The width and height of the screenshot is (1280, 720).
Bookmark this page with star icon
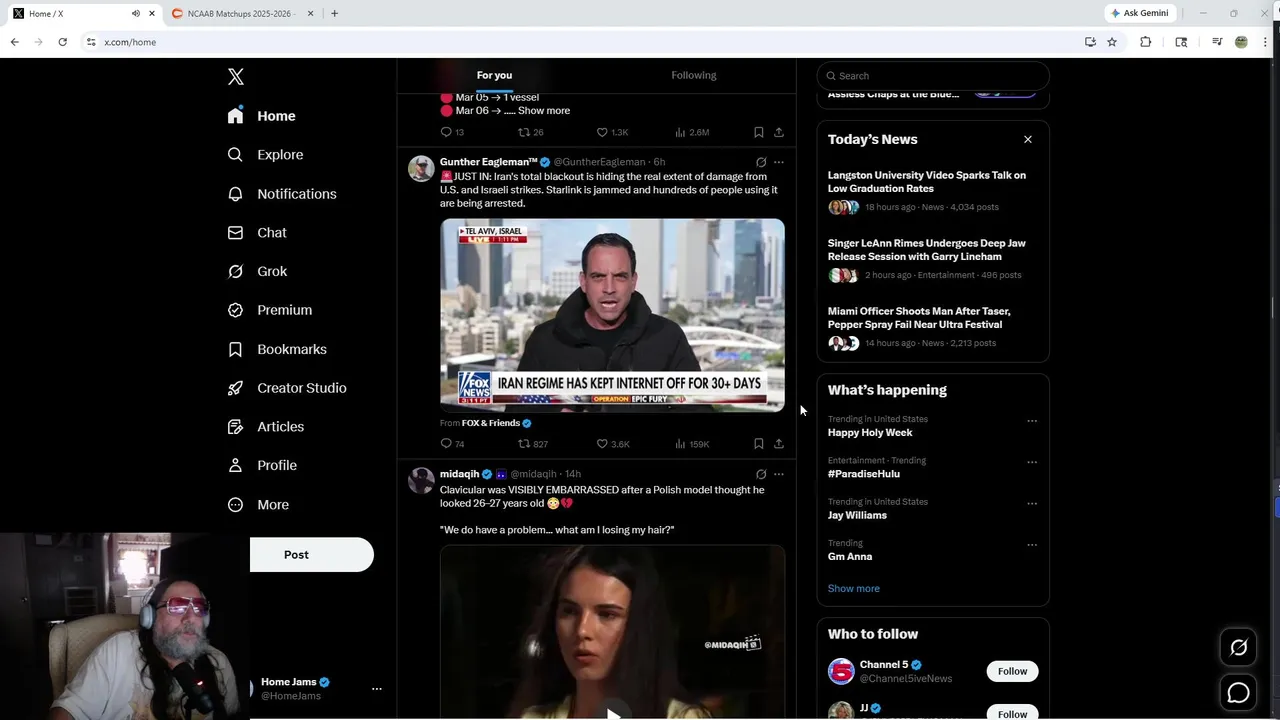click(1112, 42)
